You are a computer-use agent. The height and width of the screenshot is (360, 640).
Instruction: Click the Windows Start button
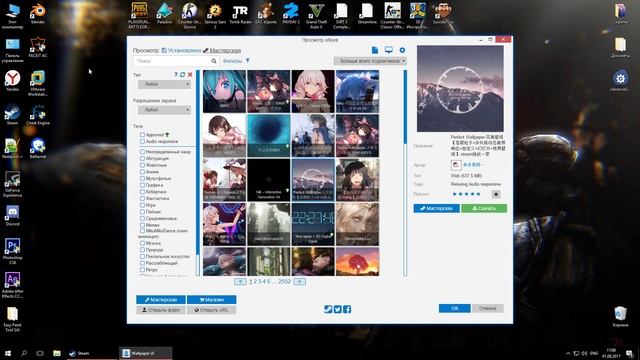(8, 353)
